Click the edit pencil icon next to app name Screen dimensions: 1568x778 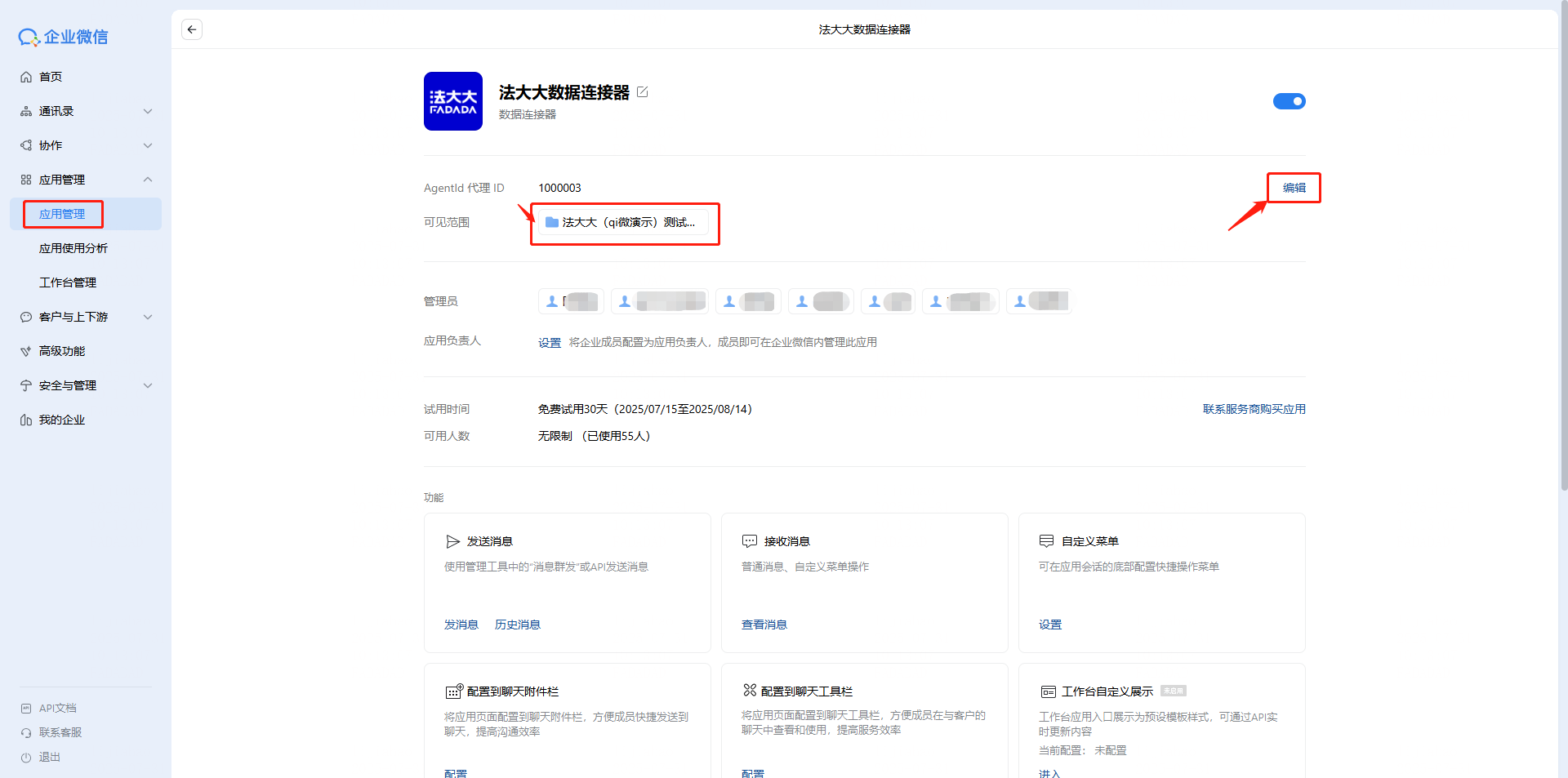643,92
